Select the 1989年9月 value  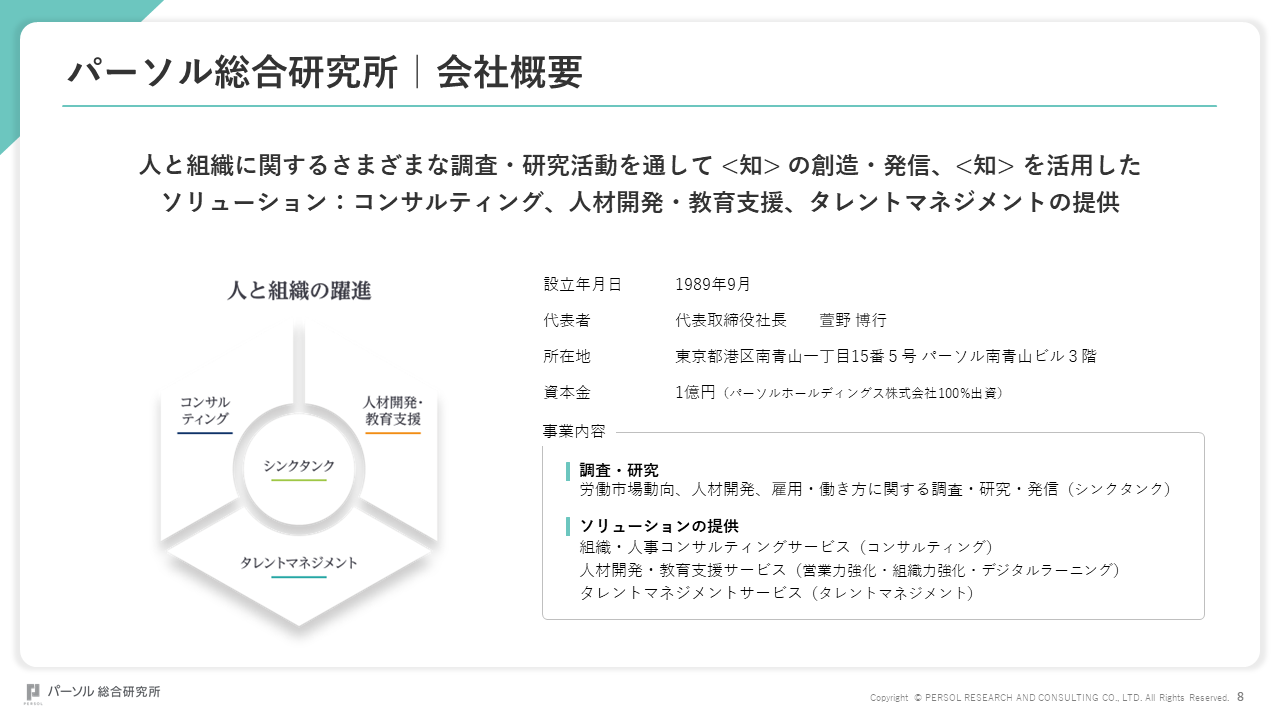click(713, 285)
